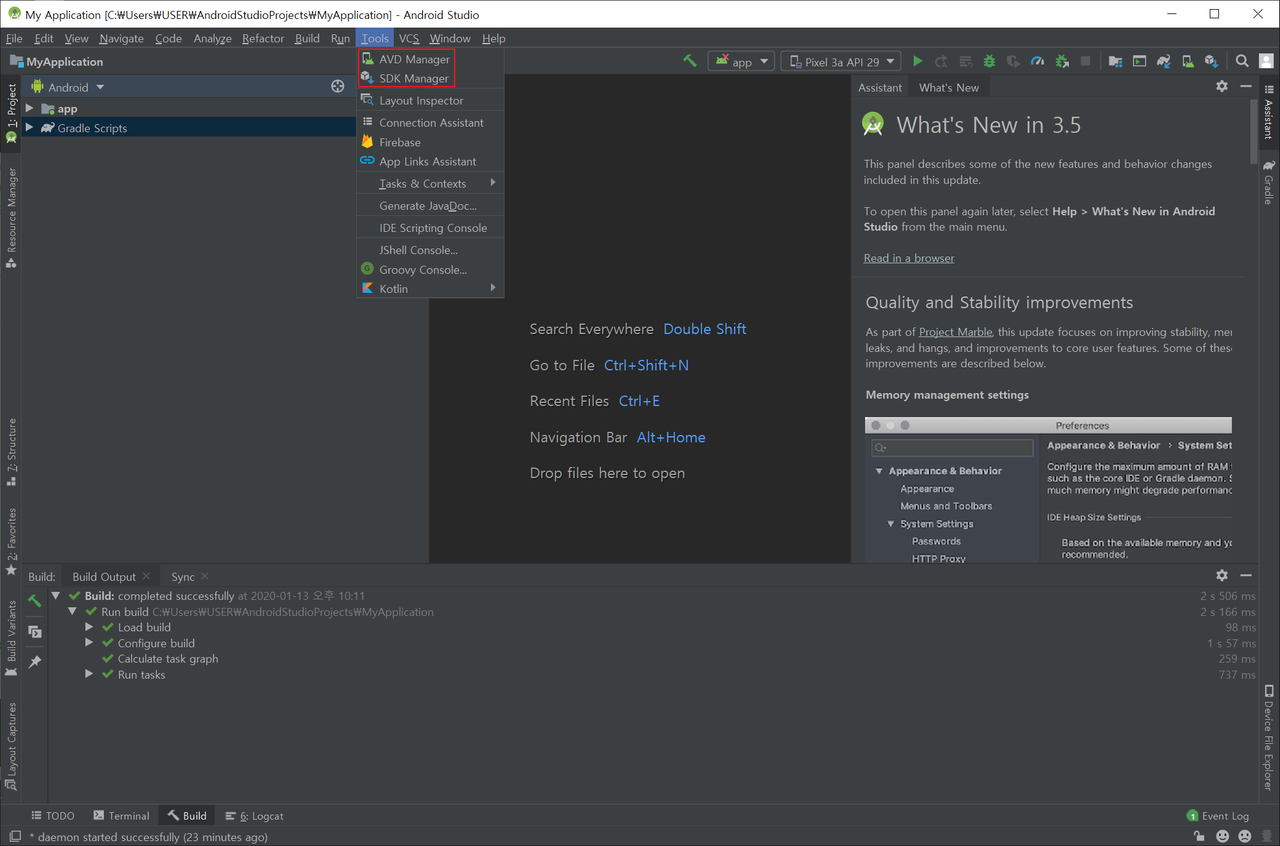Close the Sync tab
The height and width of the screenshot is (846, 1280).
(205, 576)
